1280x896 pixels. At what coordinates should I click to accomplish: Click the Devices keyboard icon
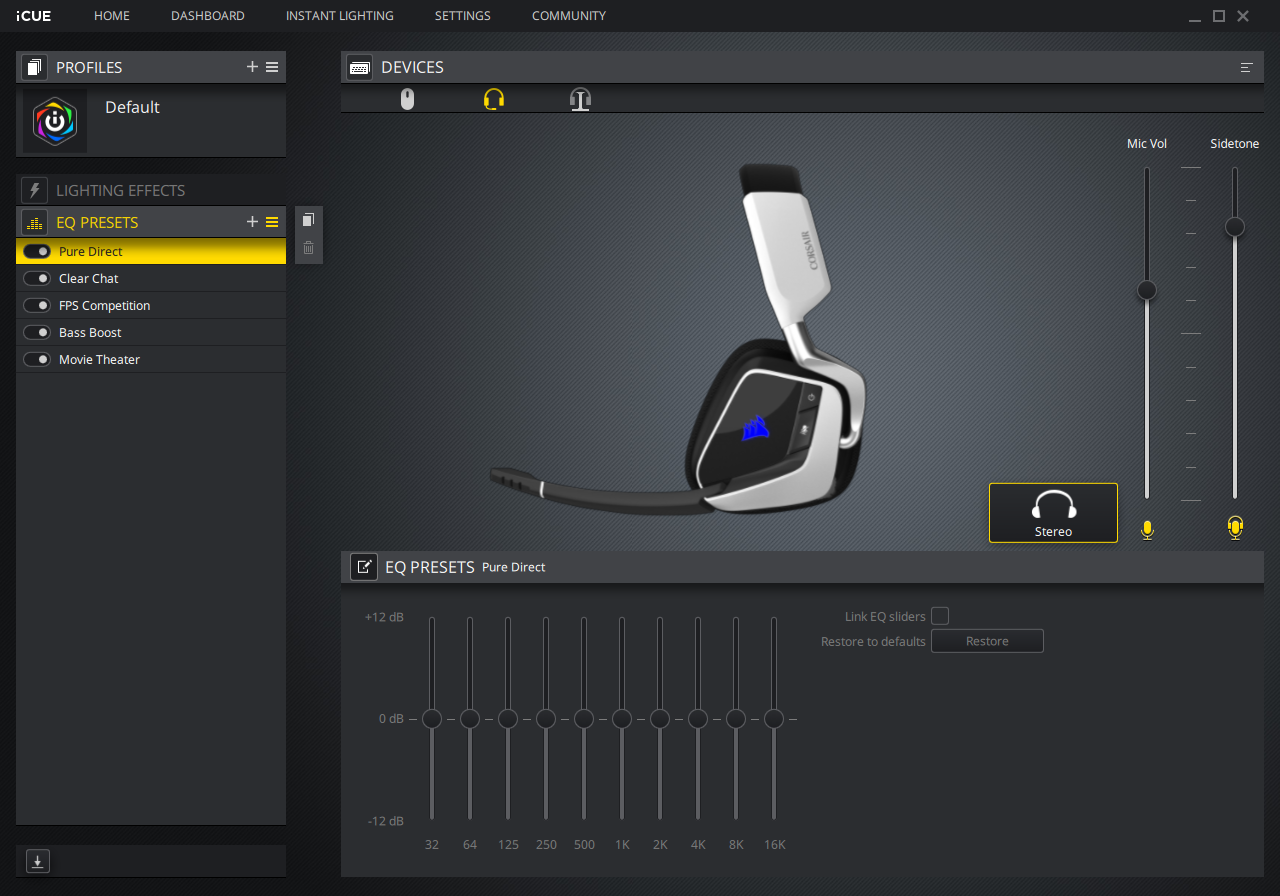pyautogui.click(x=360, y=67)
